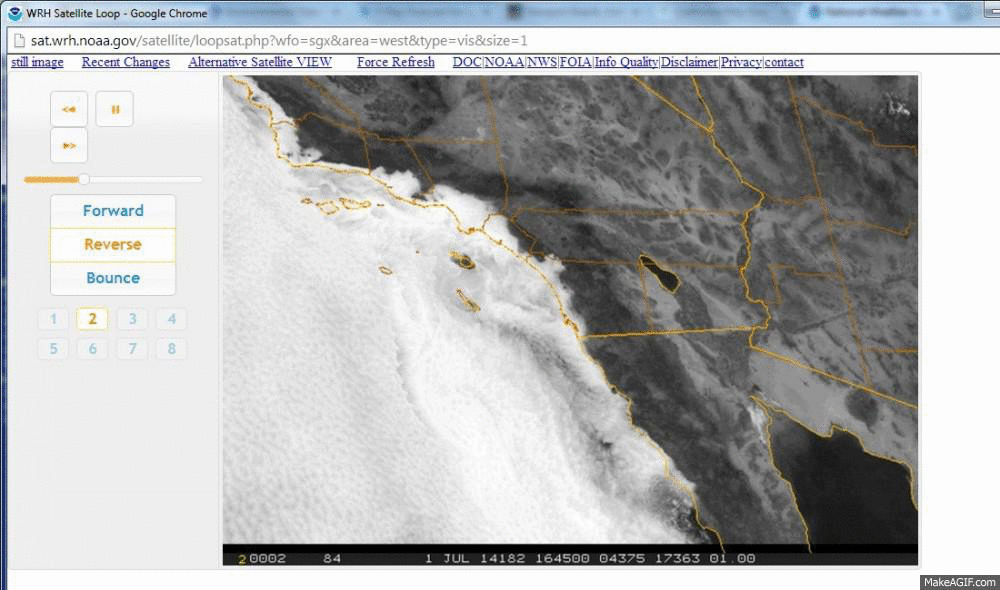Viewport: 1000px width, 590px height.
Task: Open the NOAA link
Action: [x=504, y=62]
